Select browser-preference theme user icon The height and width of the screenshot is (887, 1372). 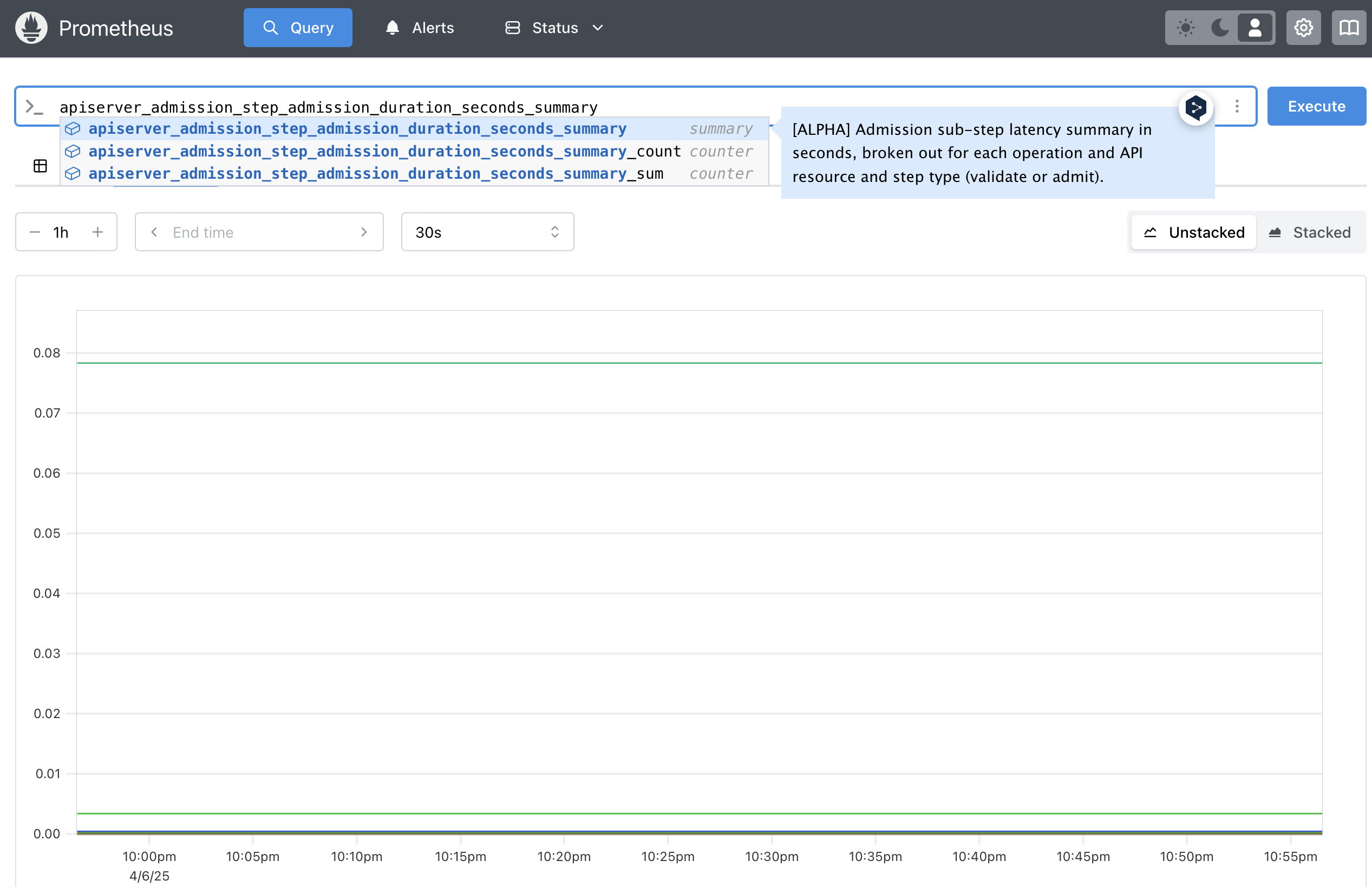pyautogui.click(x=1255, y=28)
